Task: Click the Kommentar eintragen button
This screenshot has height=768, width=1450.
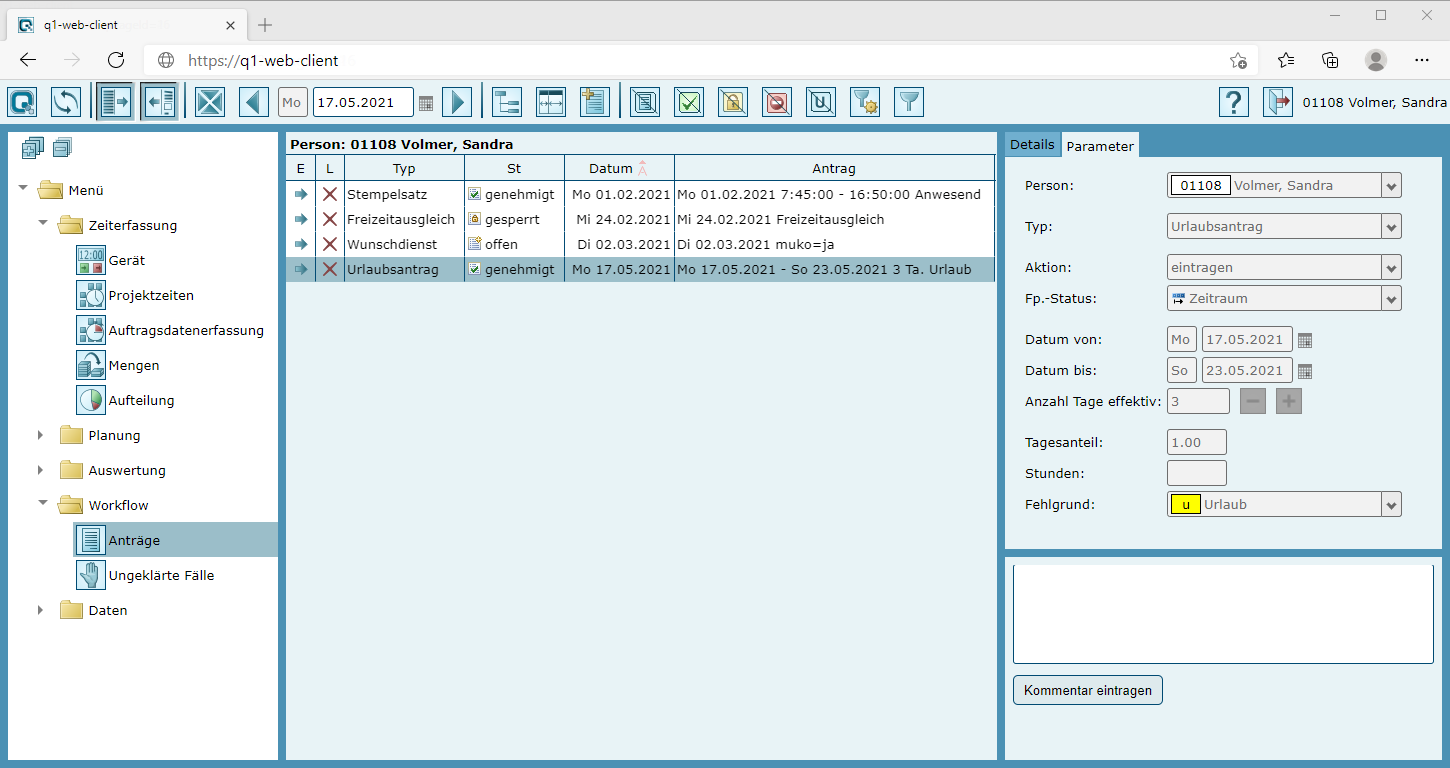Action: coord(1087,690)
